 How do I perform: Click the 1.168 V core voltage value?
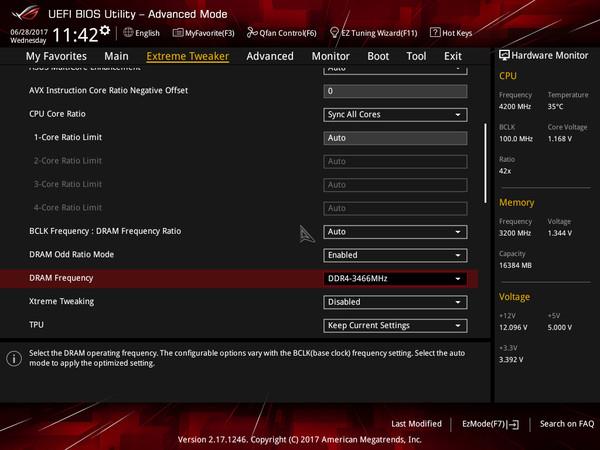click(x=560, y=139)
